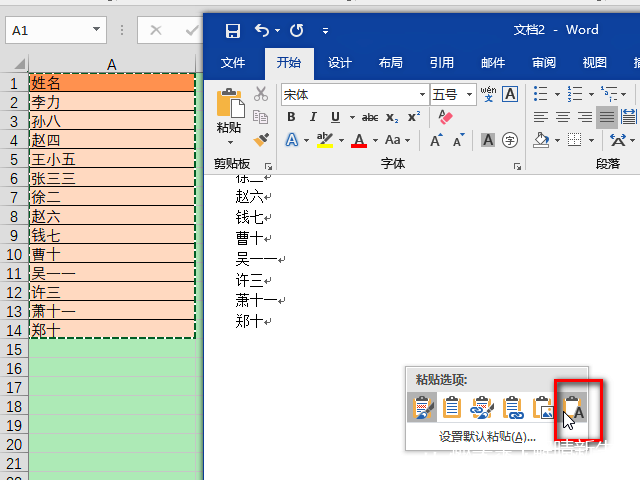Open highlight color dropdown arrow
This screenshot has width=640, height=480.
tap(341, 140)
